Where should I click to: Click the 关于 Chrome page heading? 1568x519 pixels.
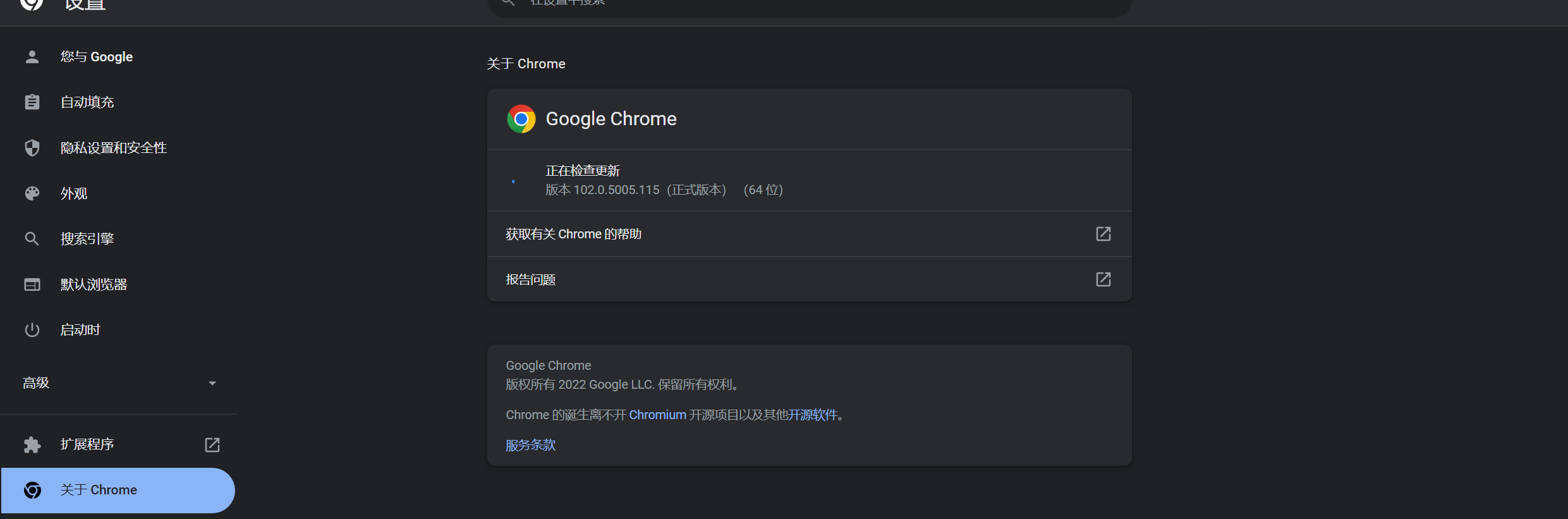[x=526, y=64]
